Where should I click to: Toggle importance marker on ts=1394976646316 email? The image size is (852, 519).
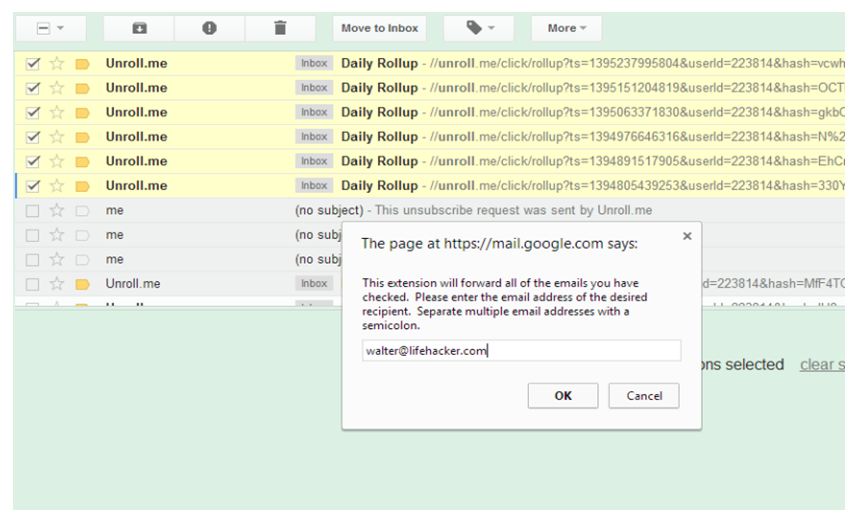click(82, 137)
